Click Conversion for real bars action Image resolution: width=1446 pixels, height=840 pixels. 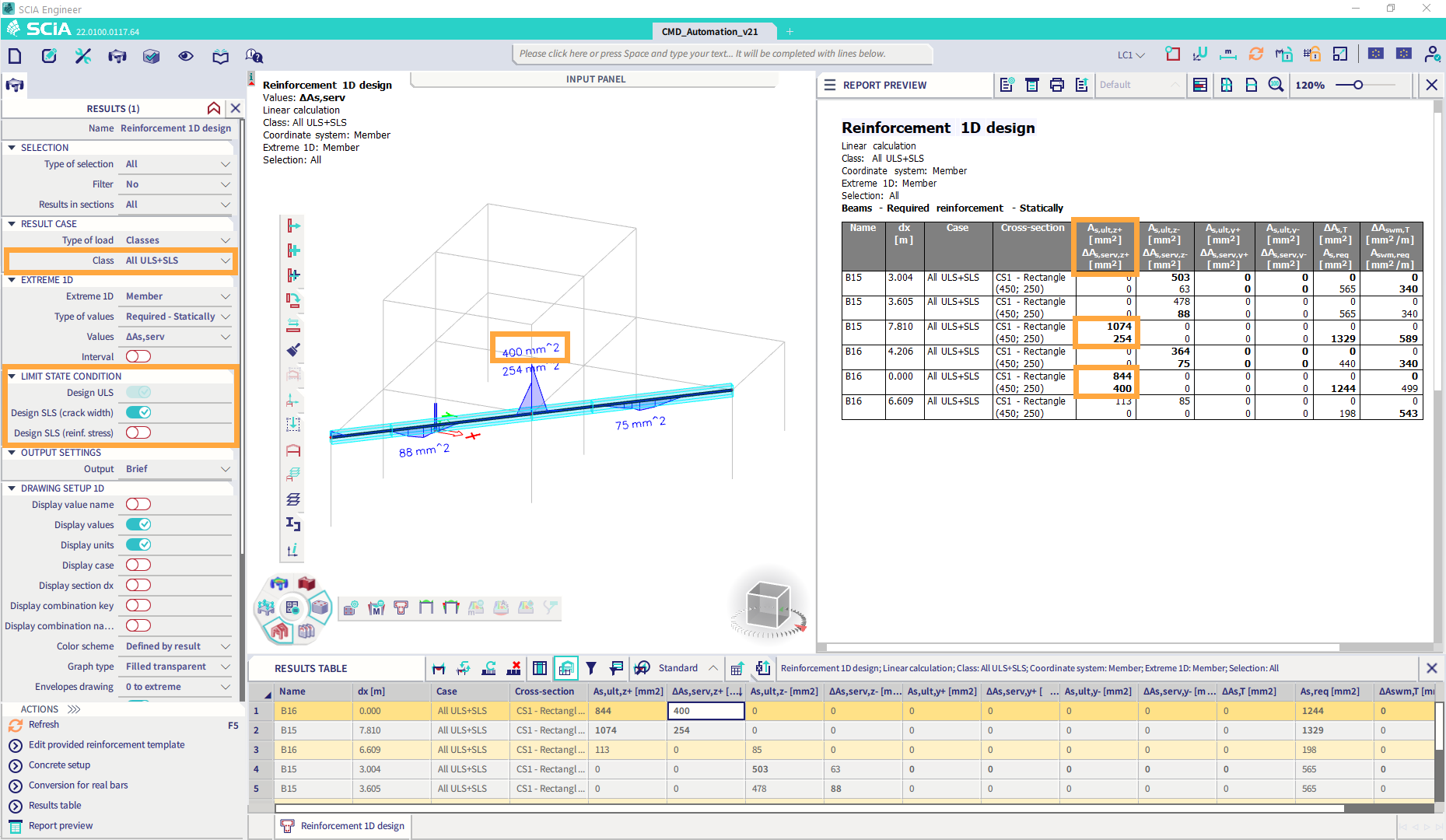point(78,785)
